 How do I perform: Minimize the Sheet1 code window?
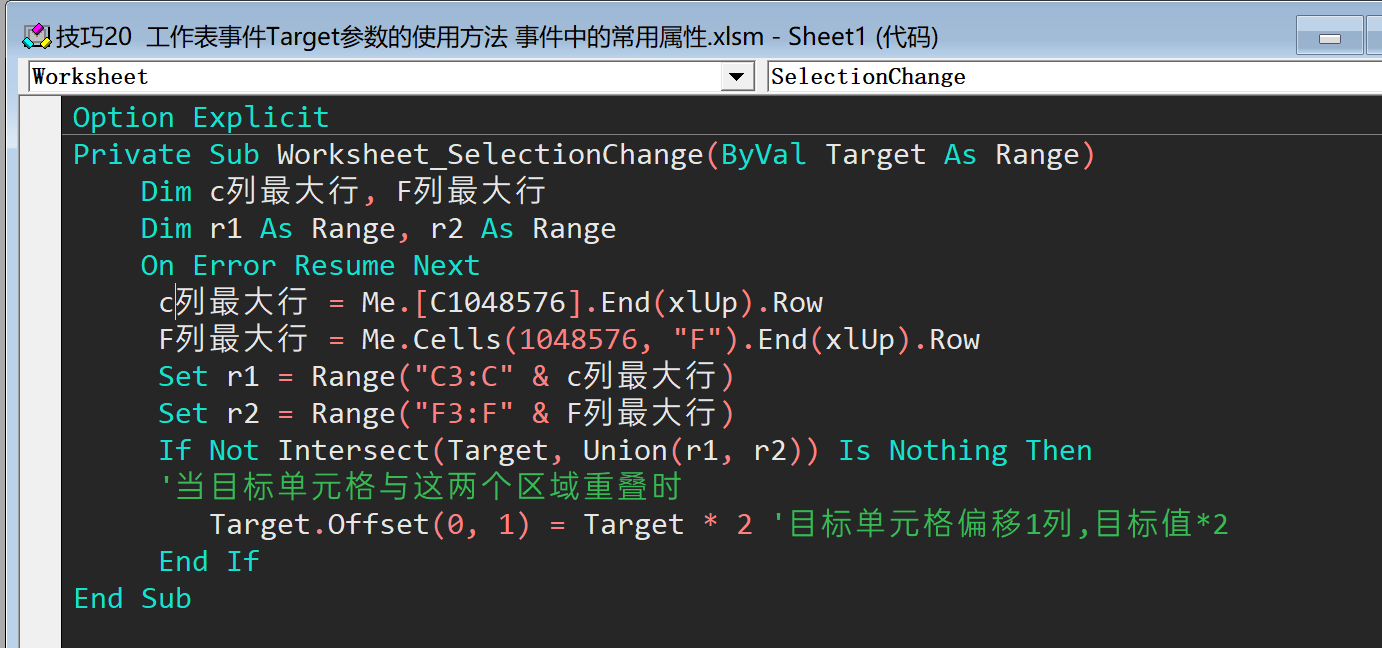(x=1329, y=36)
